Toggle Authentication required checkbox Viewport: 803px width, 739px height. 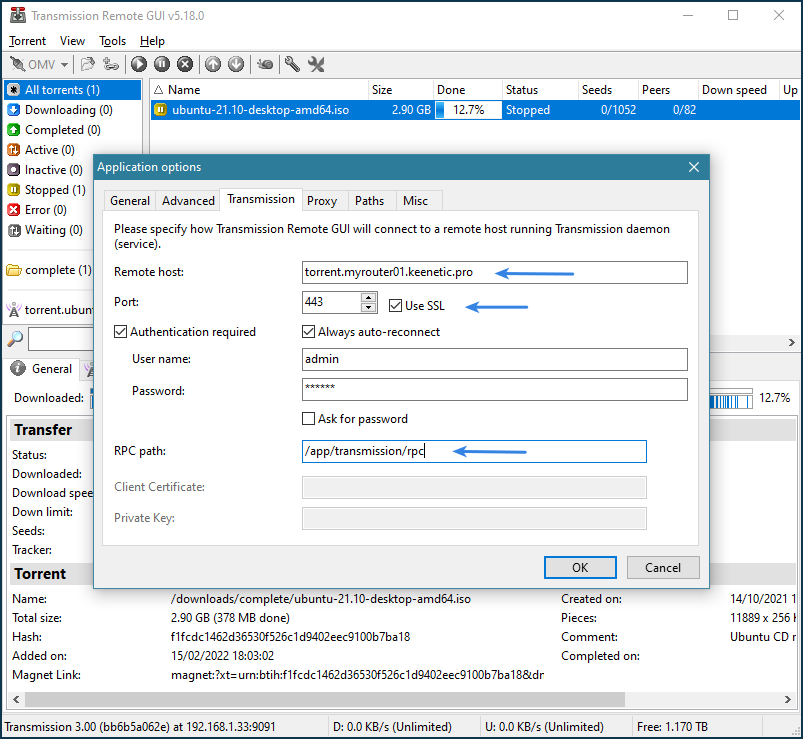(120, 332)
